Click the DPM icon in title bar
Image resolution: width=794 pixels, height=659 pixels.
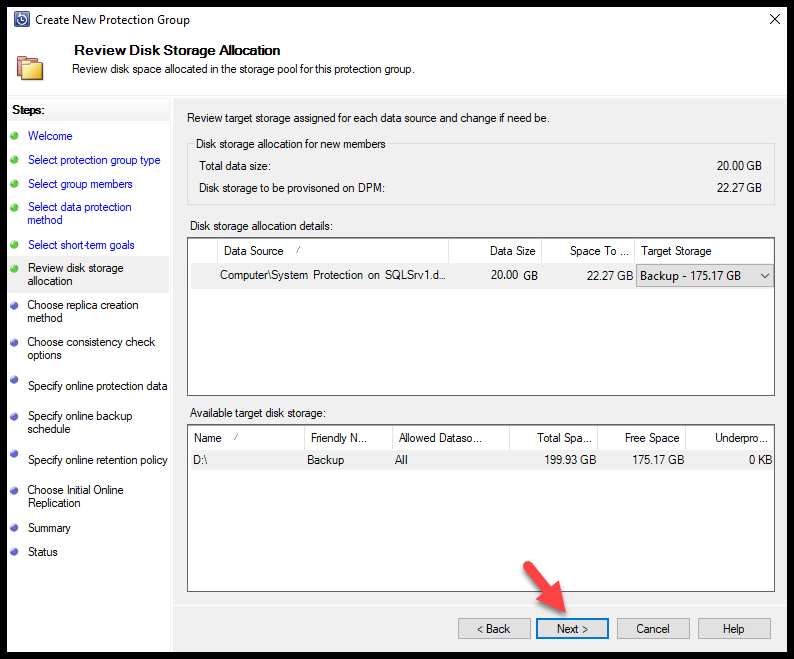coord(22,19)
